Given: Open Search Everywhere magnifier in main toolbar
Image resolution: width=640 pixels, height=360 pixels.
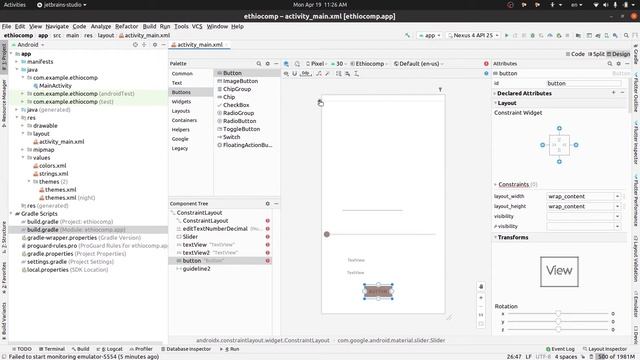Looking at the screenshot, I should pyautogui.click(x=626, y=36).
